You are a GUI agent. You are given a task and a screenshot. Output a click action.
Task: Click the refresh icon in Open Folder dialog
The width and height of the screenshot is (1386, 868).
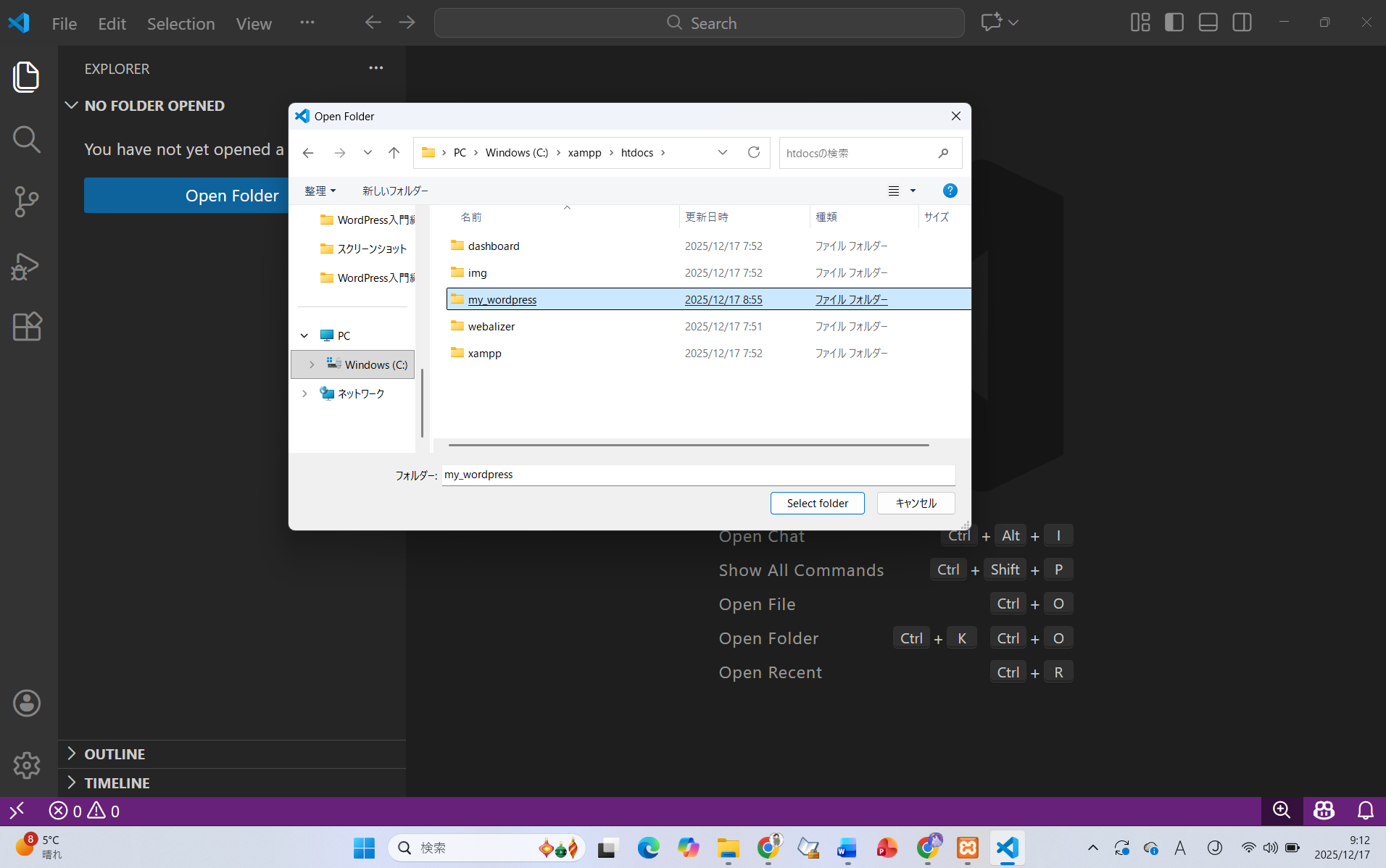tap(754, 152)
